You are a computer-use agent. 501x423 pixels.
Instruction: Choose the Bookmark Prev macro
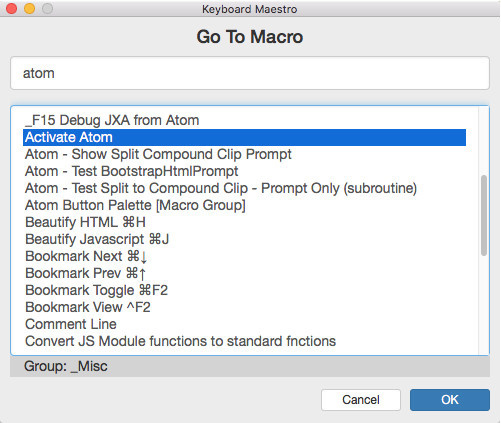click(244, 273)
